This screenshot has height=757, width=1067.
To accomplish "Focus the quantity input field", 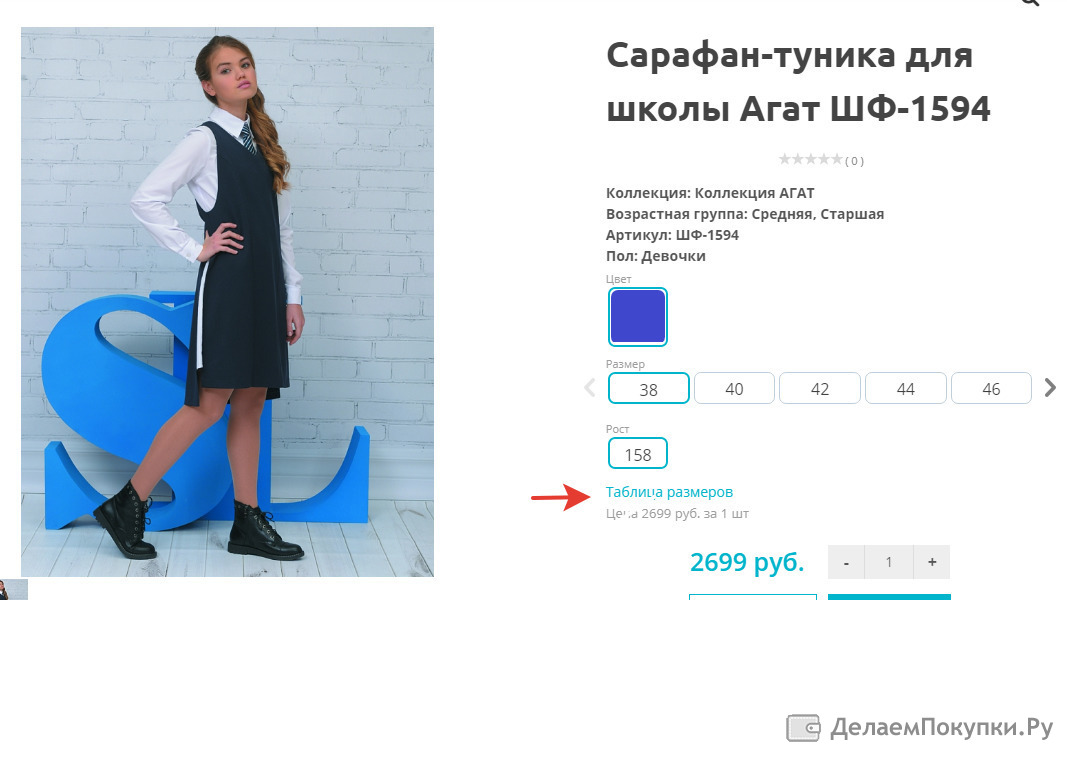I will point(889,562).
